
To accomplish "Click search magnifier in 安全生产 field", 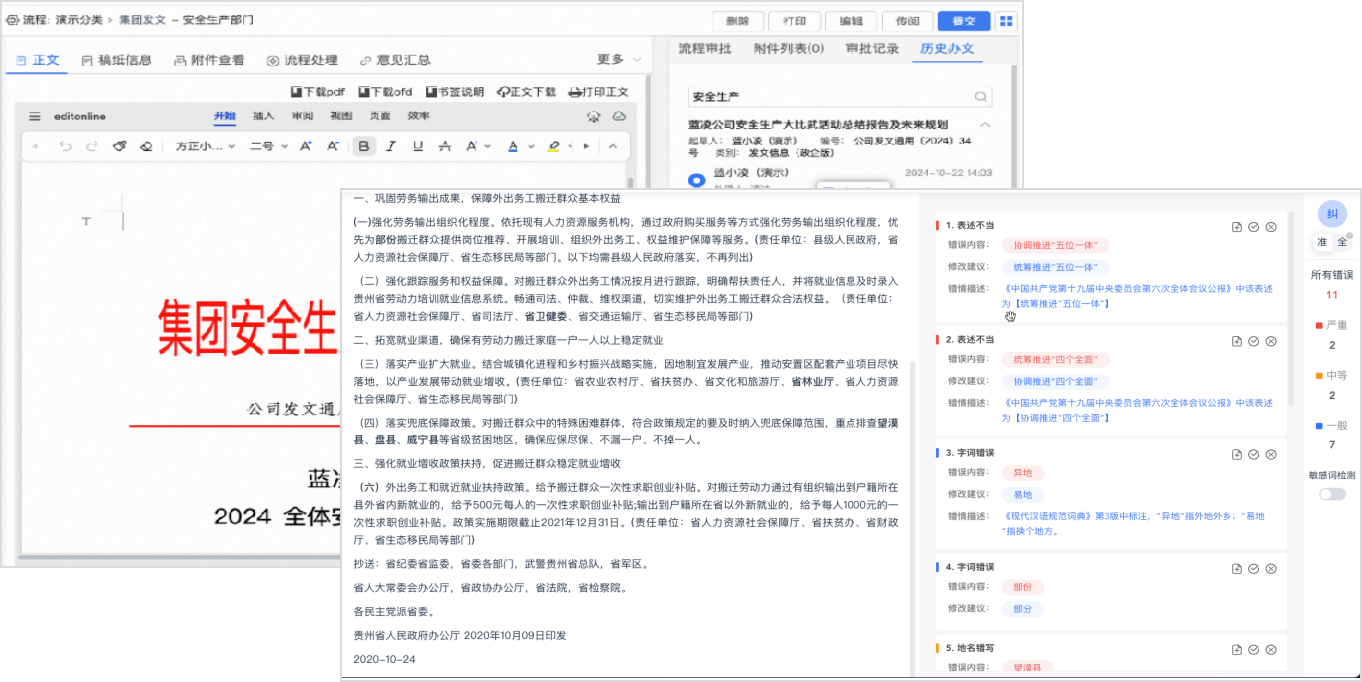I will pyautogui.click(x=981, y=97).
